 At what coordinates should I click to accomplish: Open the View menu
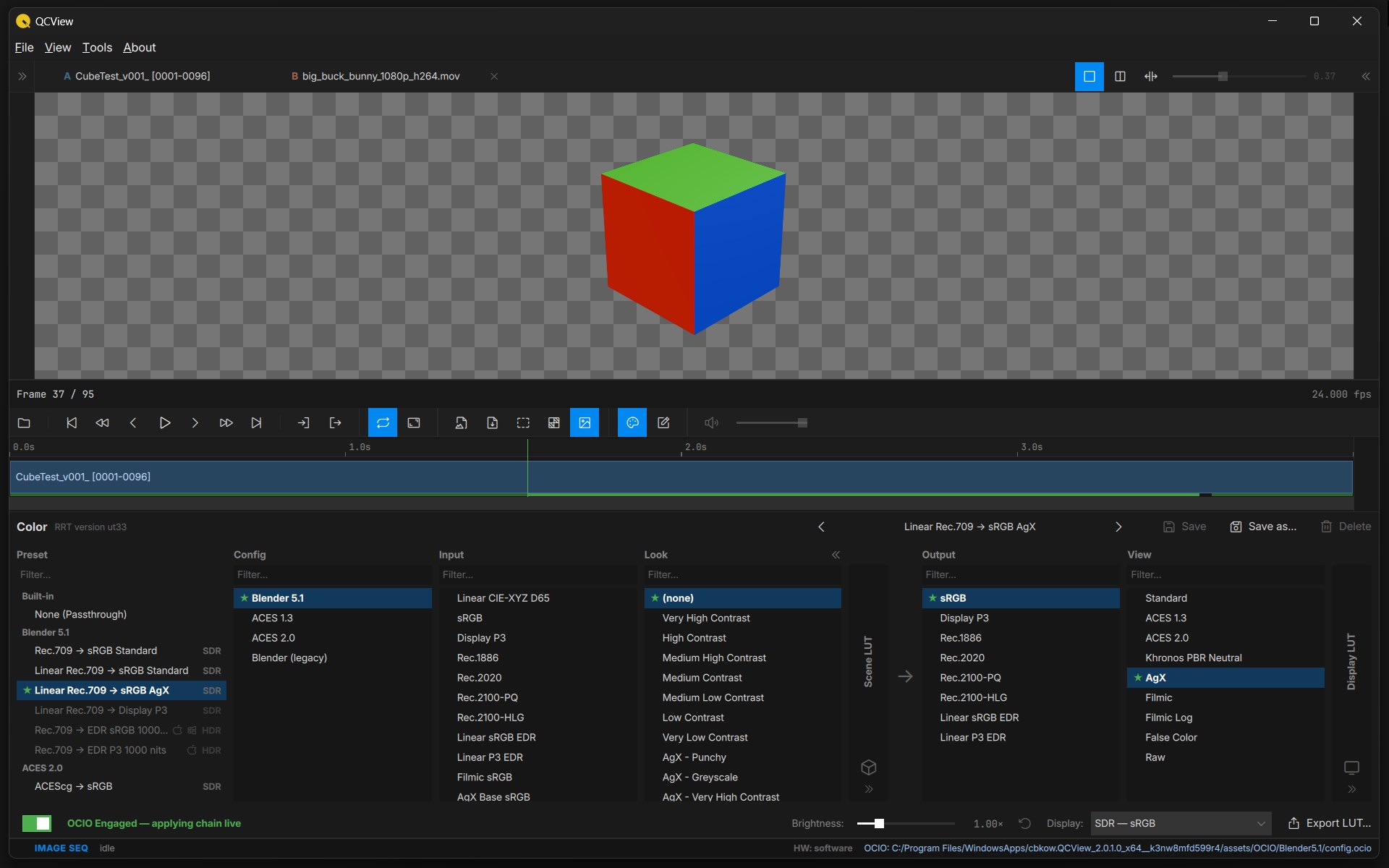tap(58, 48)
